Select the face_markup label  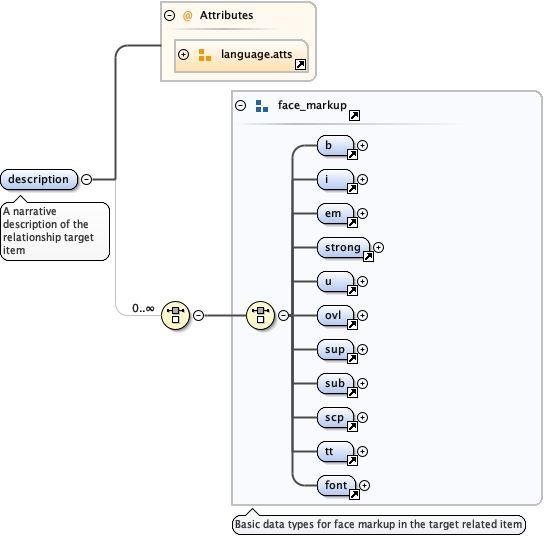(312, 105)
